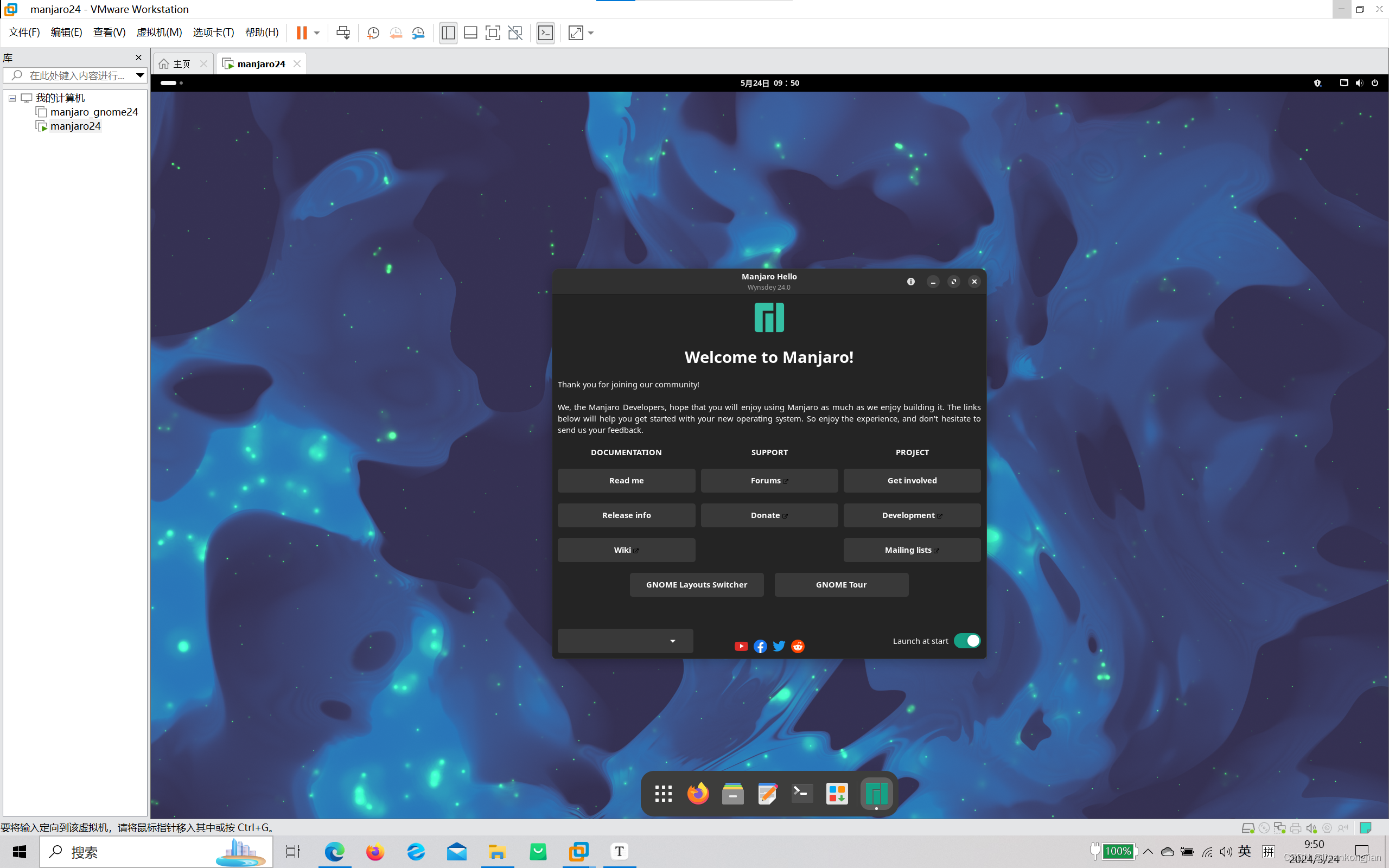
Task: Click the Read me button
Action: (x=626, y=481)
